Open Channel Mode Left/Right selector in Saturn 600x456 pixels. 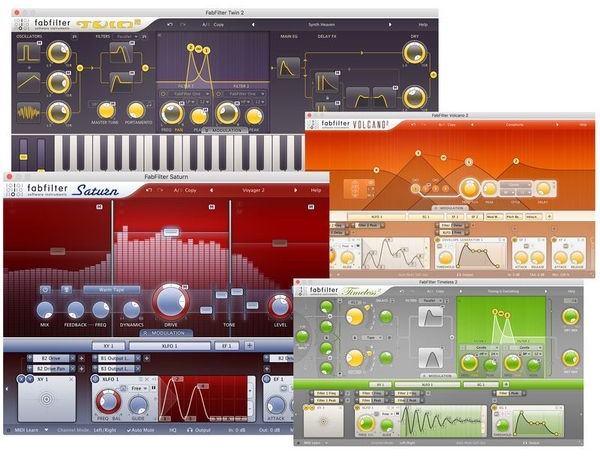tap(105, 430)
